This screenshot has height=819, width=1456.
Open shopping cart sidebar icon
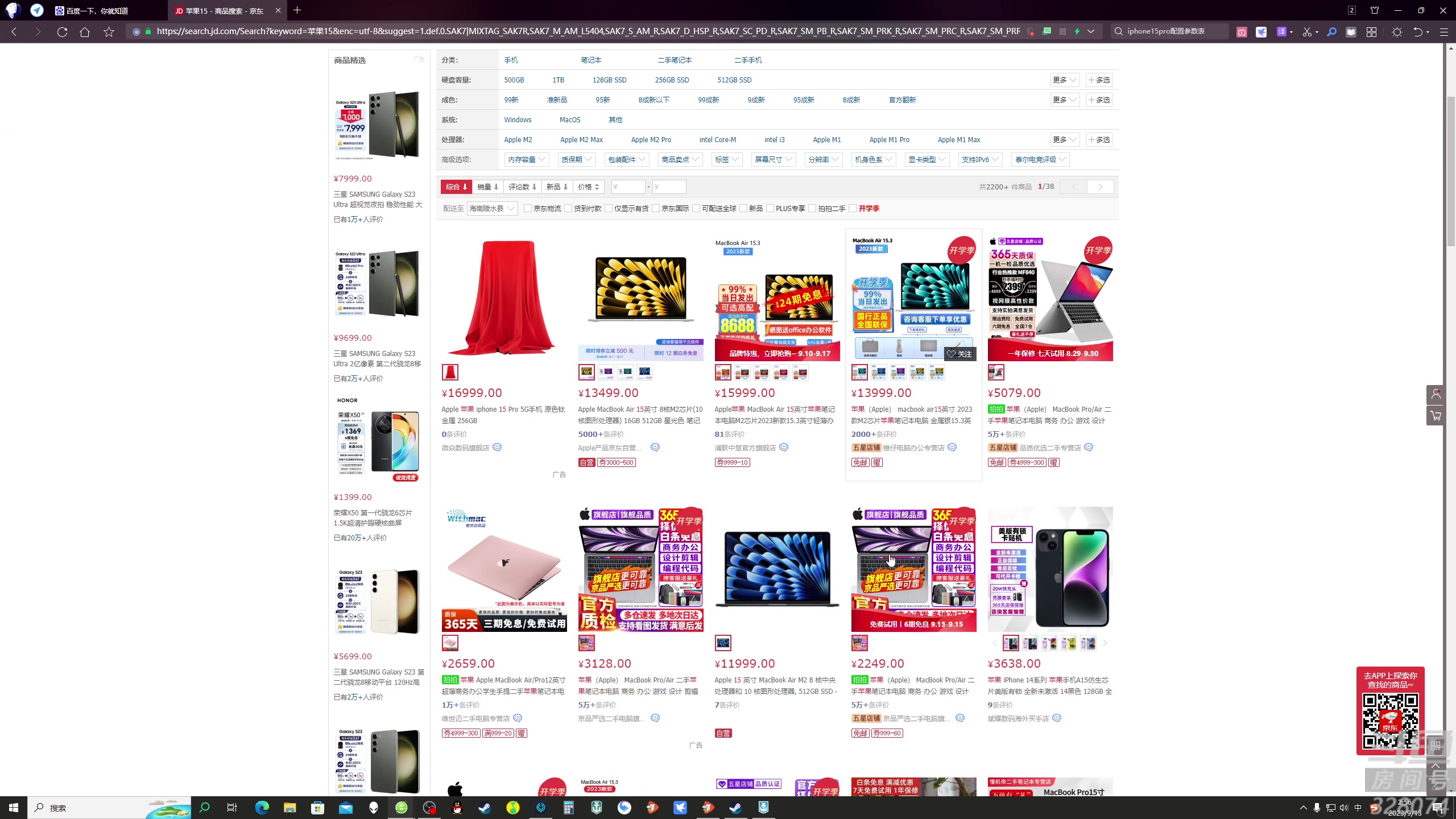point(1436,416)
